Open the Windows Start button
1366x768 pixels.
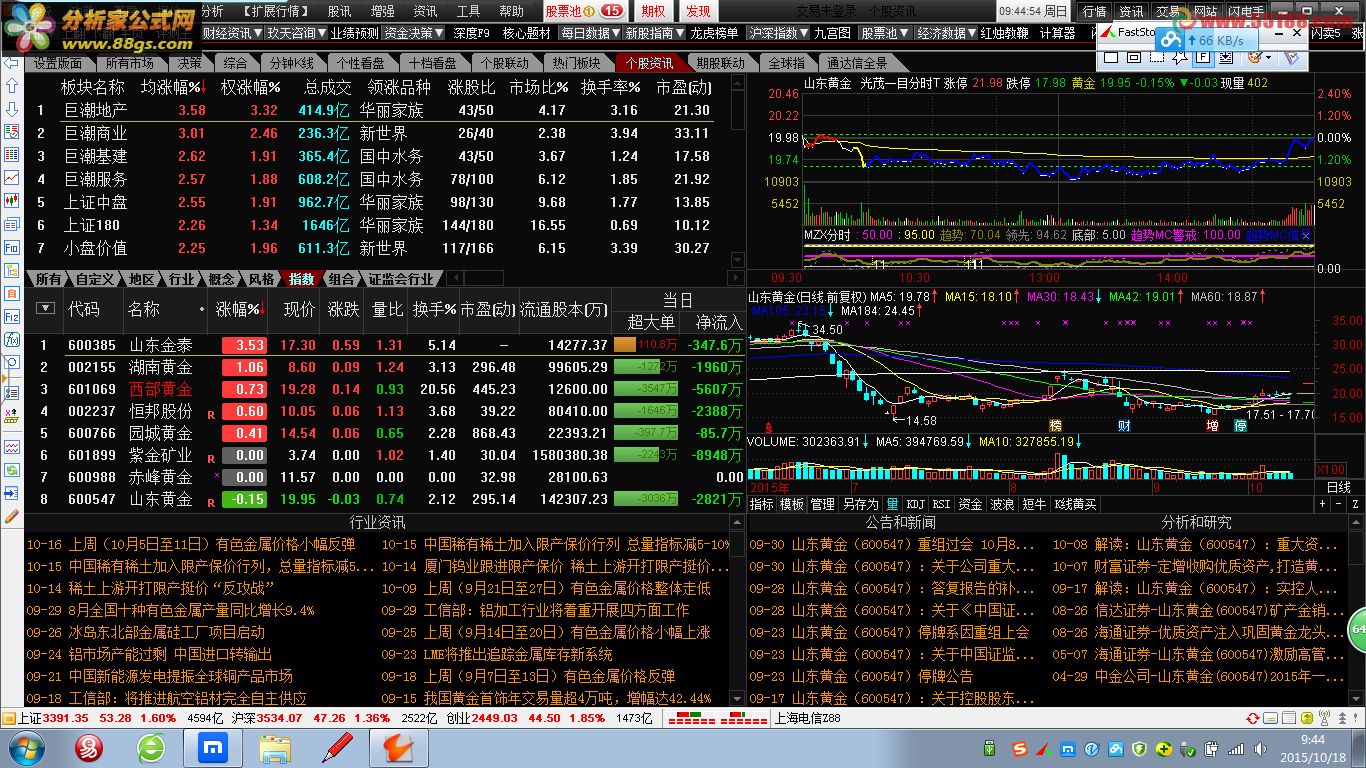click(25, 747)
